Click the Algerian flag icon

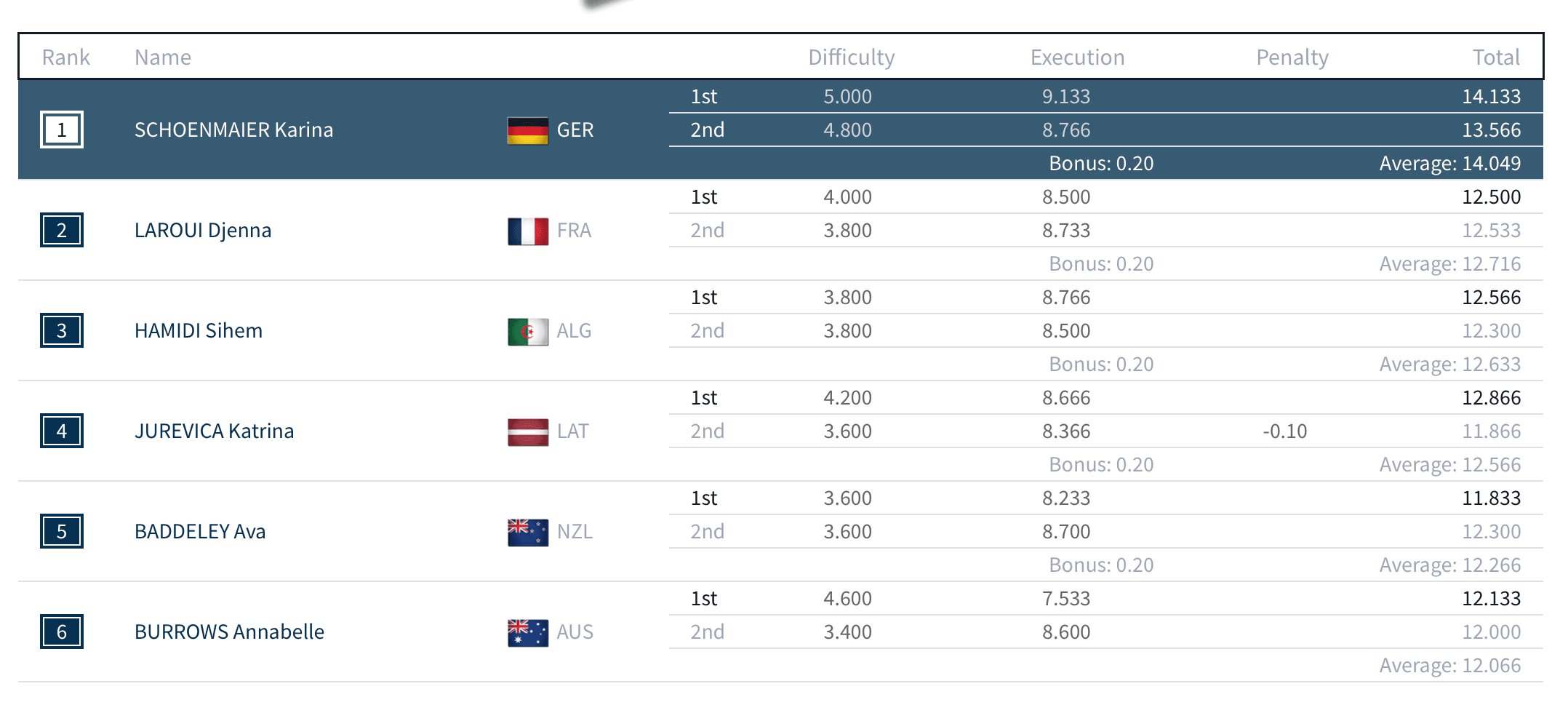528,332
